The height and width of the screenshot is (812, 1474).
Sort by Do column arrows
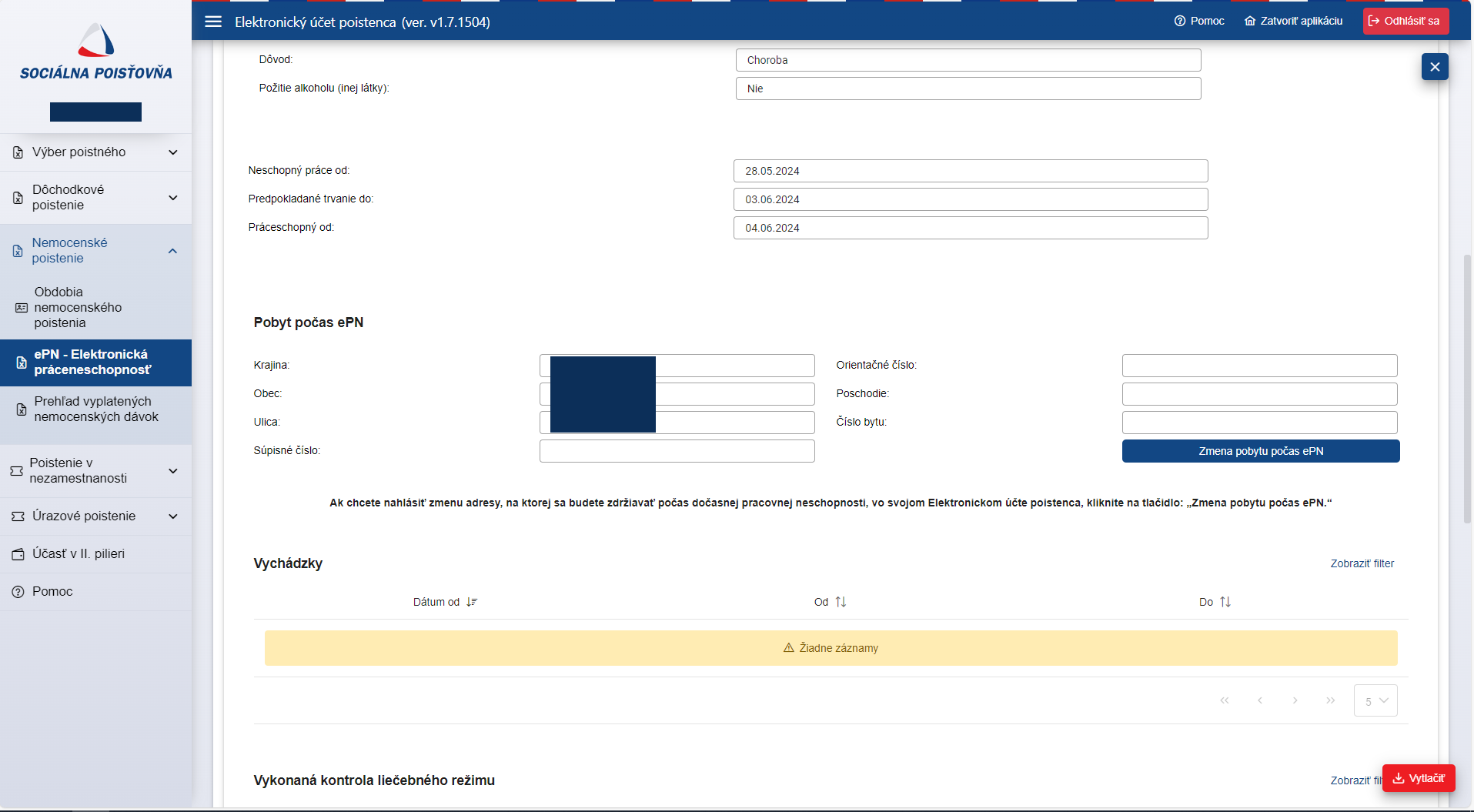(1225, 602)
